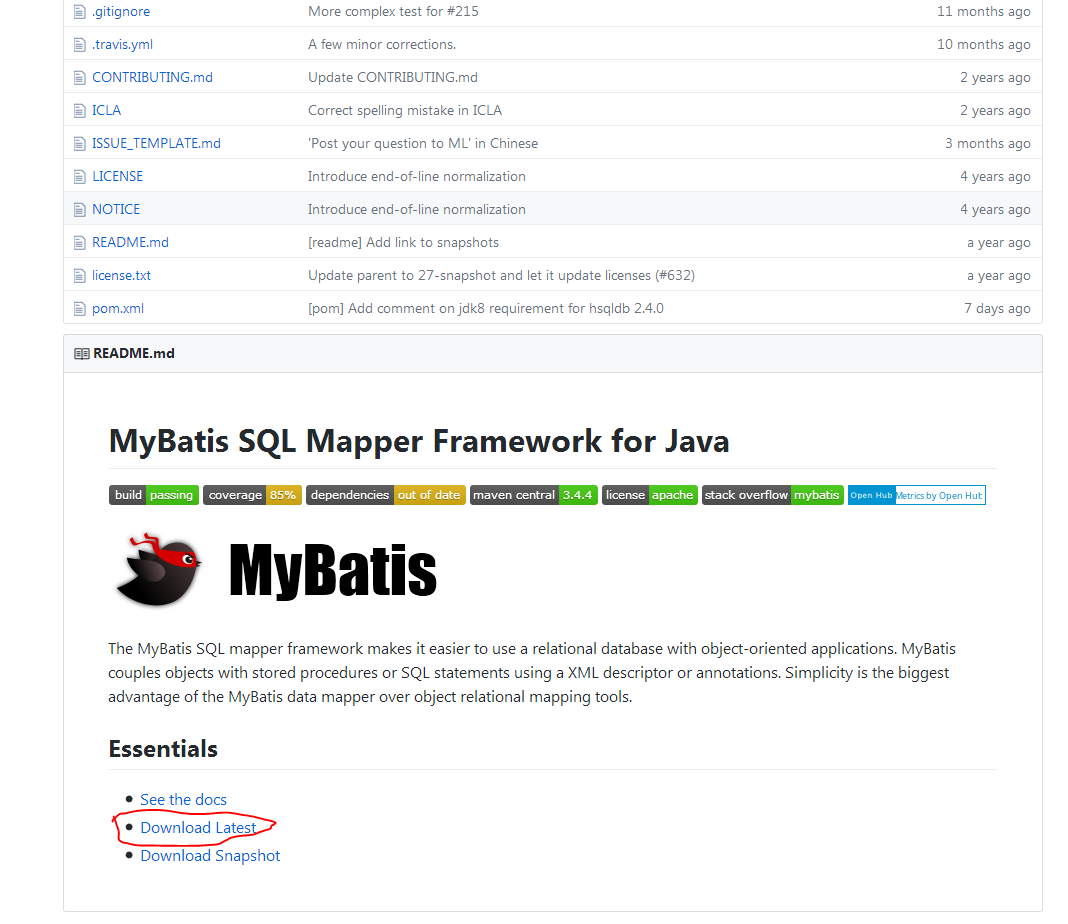This screenshot has height=924, width=1068.
Task: Click the '7 days ago' timestamp
Action: point(997,308)
